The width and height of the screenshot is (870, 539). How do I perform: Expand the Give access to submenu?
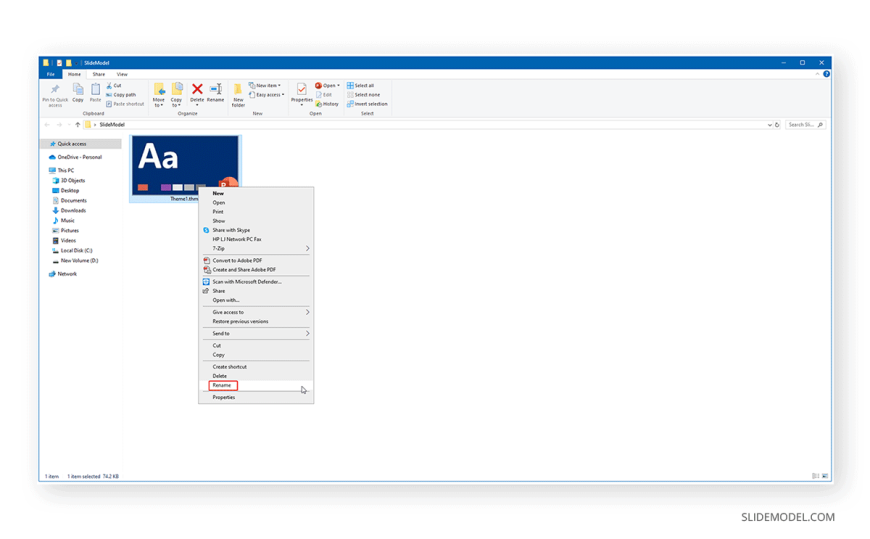pyautogui.click(x=256, y=312)
